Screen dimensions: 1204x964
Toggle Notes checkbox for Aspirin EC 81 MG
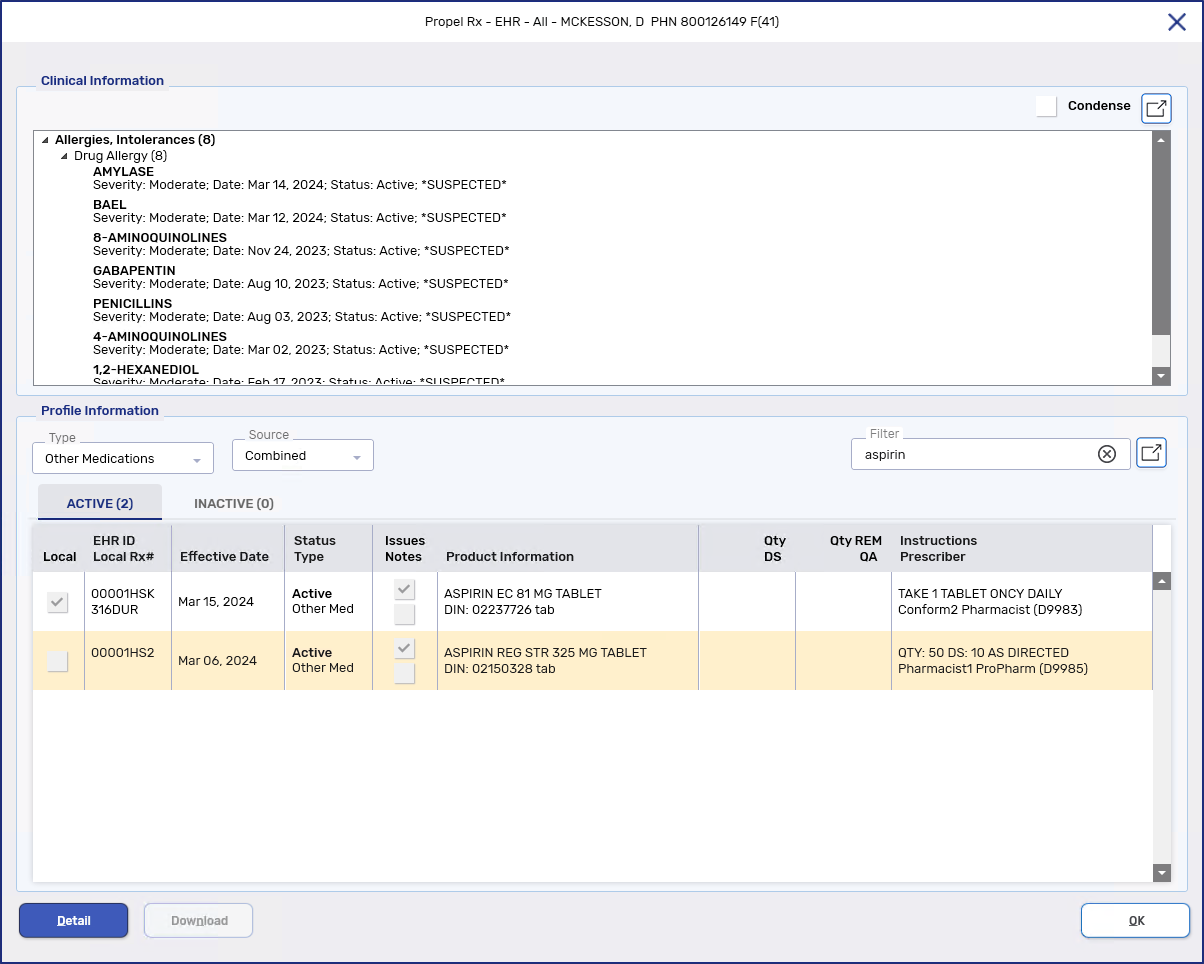pyautogui.click(x=404, y=614)
